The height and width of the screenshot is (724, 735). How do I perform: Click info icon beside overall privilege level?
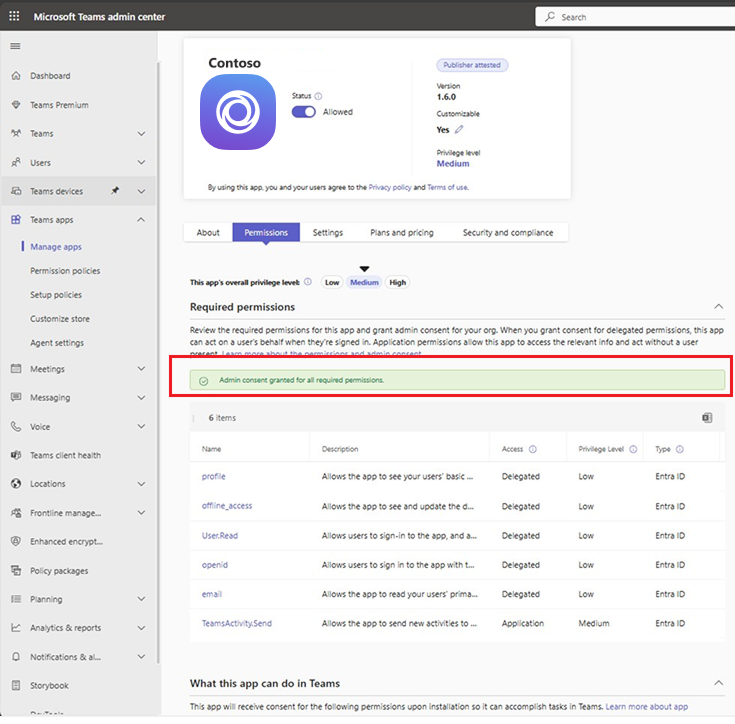(308, 282)
